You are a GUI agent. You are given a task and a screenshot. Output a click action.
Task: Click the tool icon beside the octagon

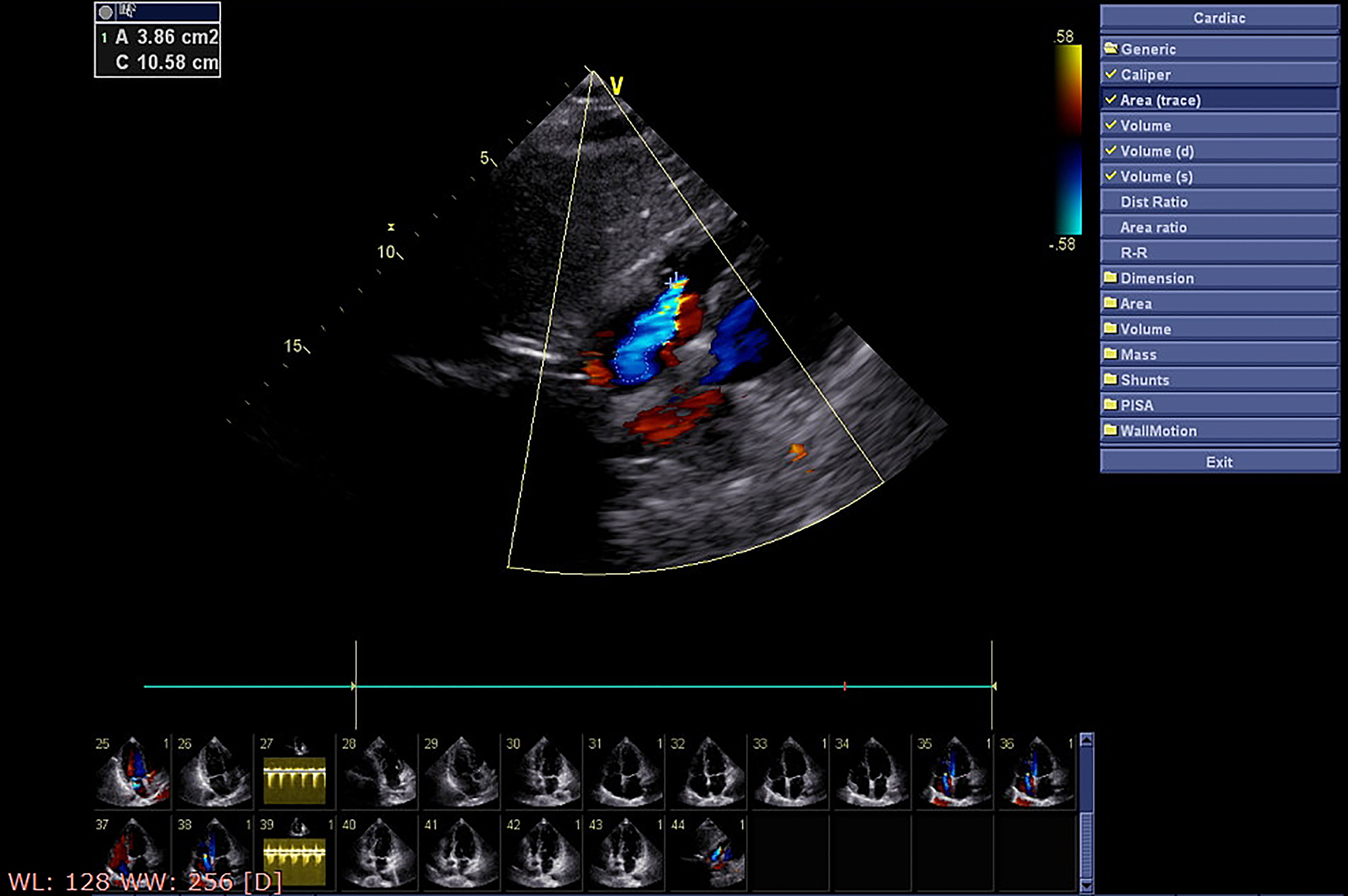point(128,11)
